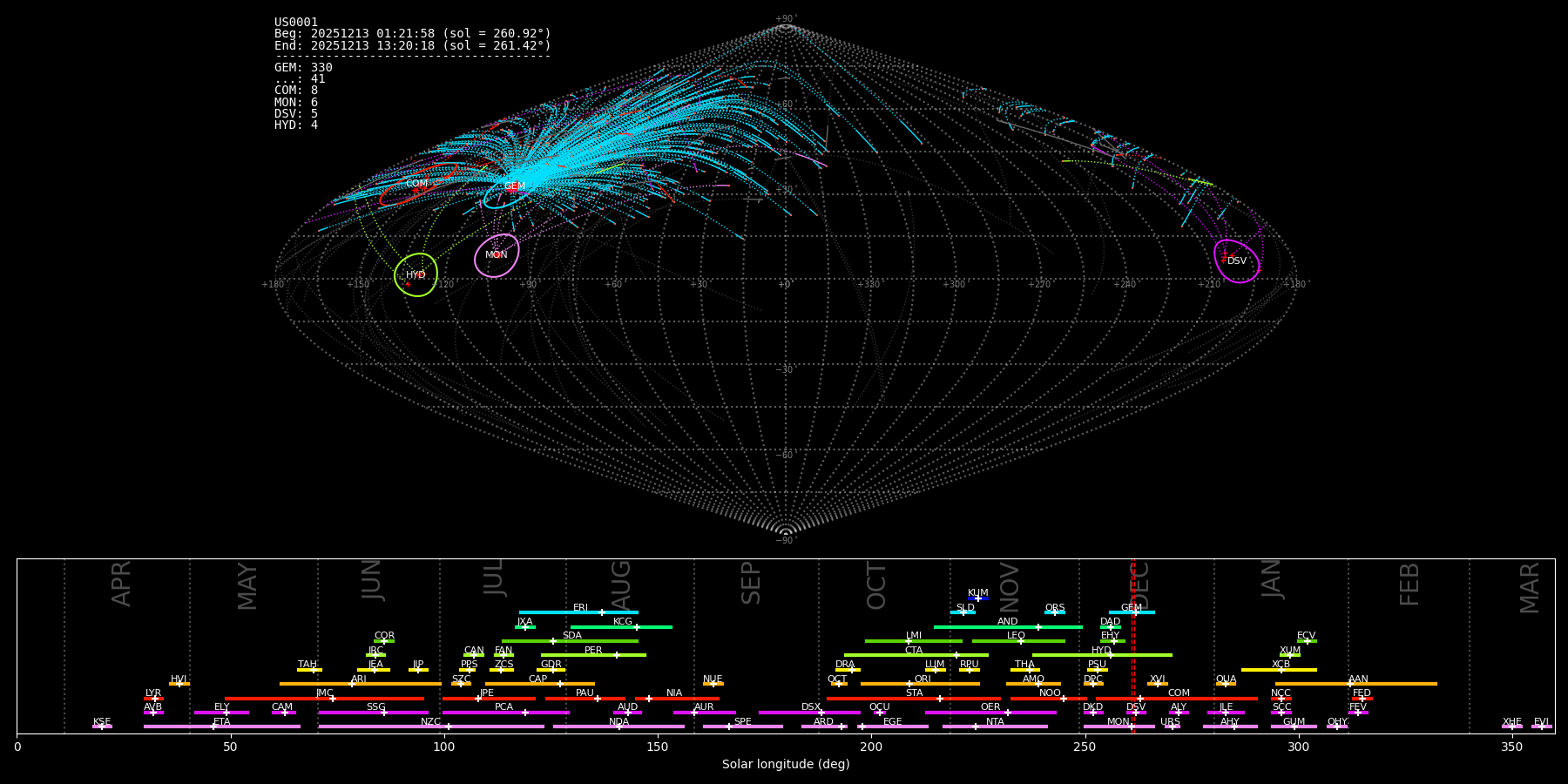The image size is (1568, 784).
Task: Click the GEM radiant label on map
Action: (515, 186)
